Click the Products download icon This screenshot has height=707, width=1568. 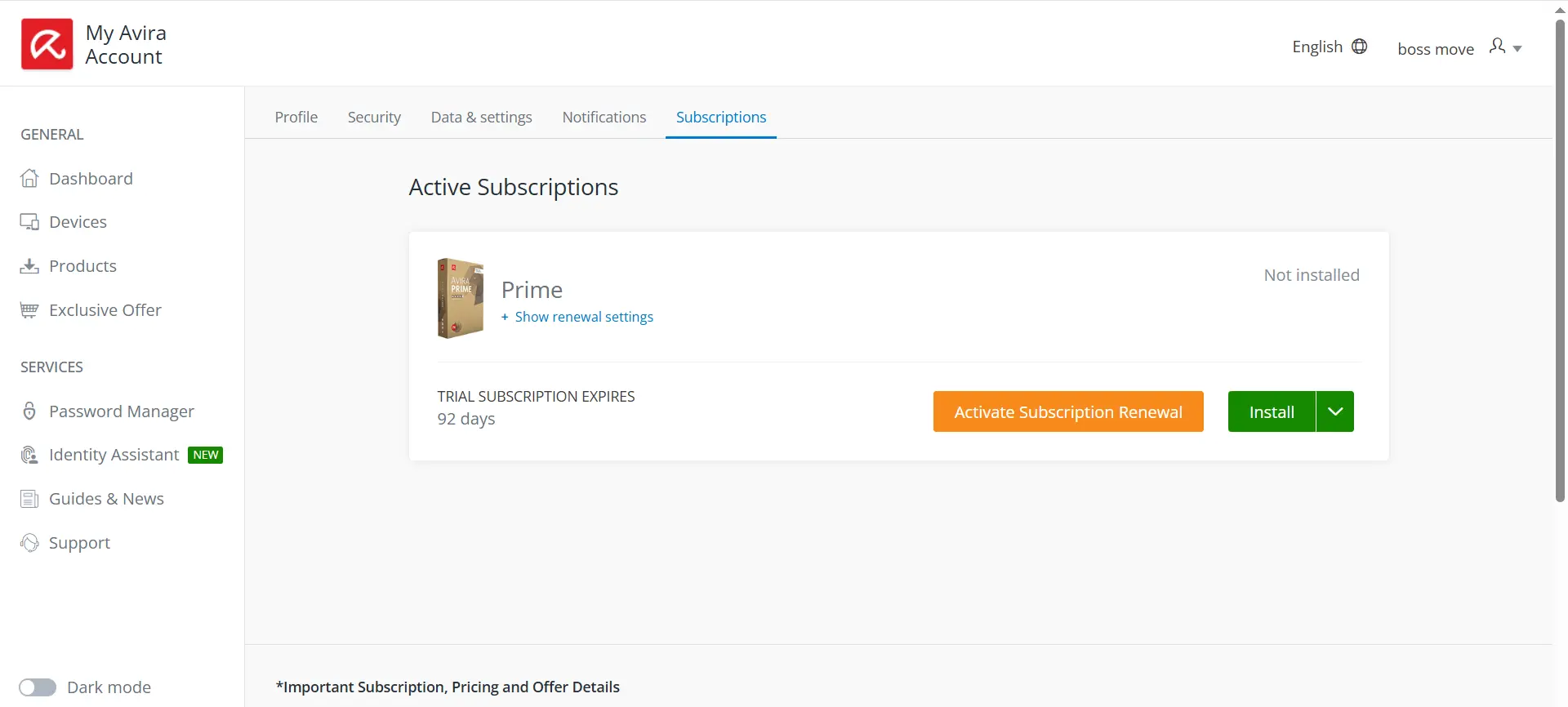pos(29,266)
